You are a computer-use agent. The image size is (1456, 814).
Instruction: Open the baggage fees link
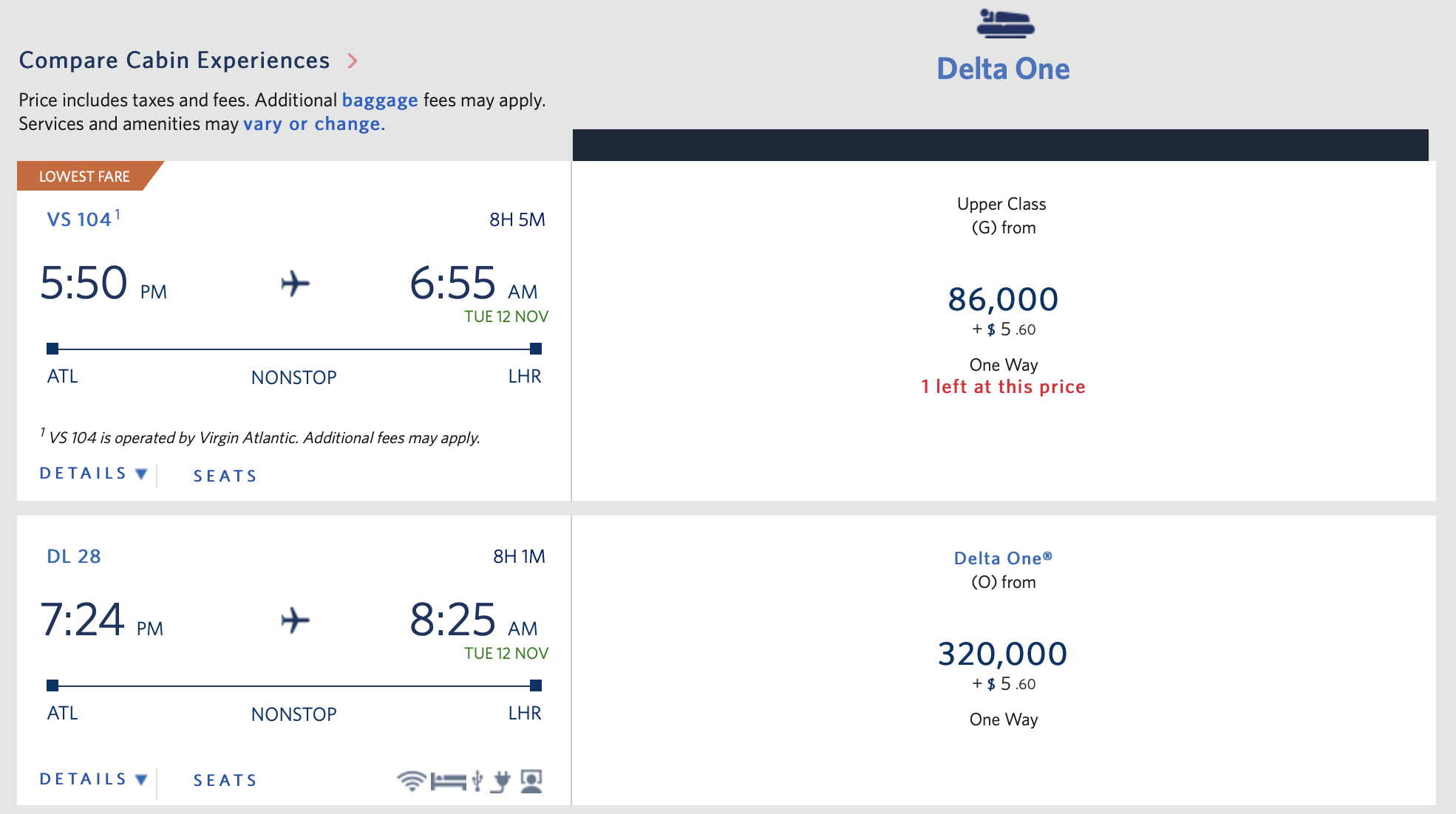click(379, 100)
